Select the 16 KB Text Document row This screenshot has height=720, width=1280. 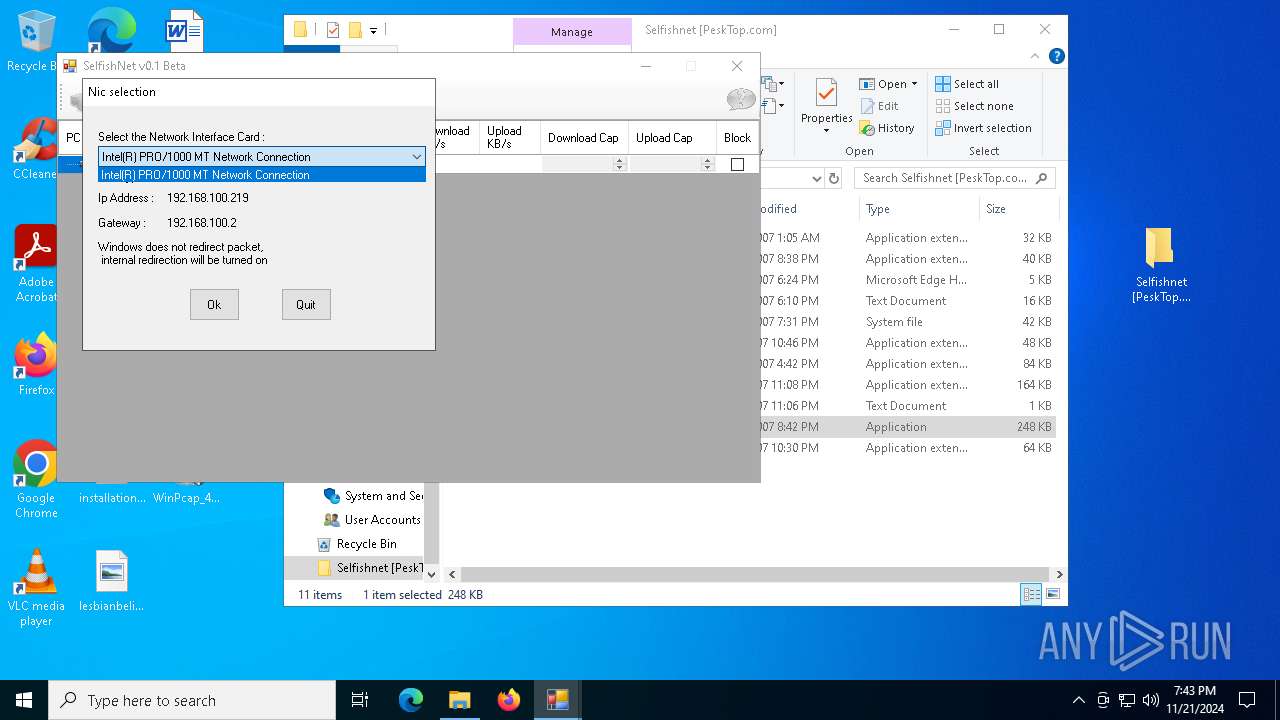906,301
